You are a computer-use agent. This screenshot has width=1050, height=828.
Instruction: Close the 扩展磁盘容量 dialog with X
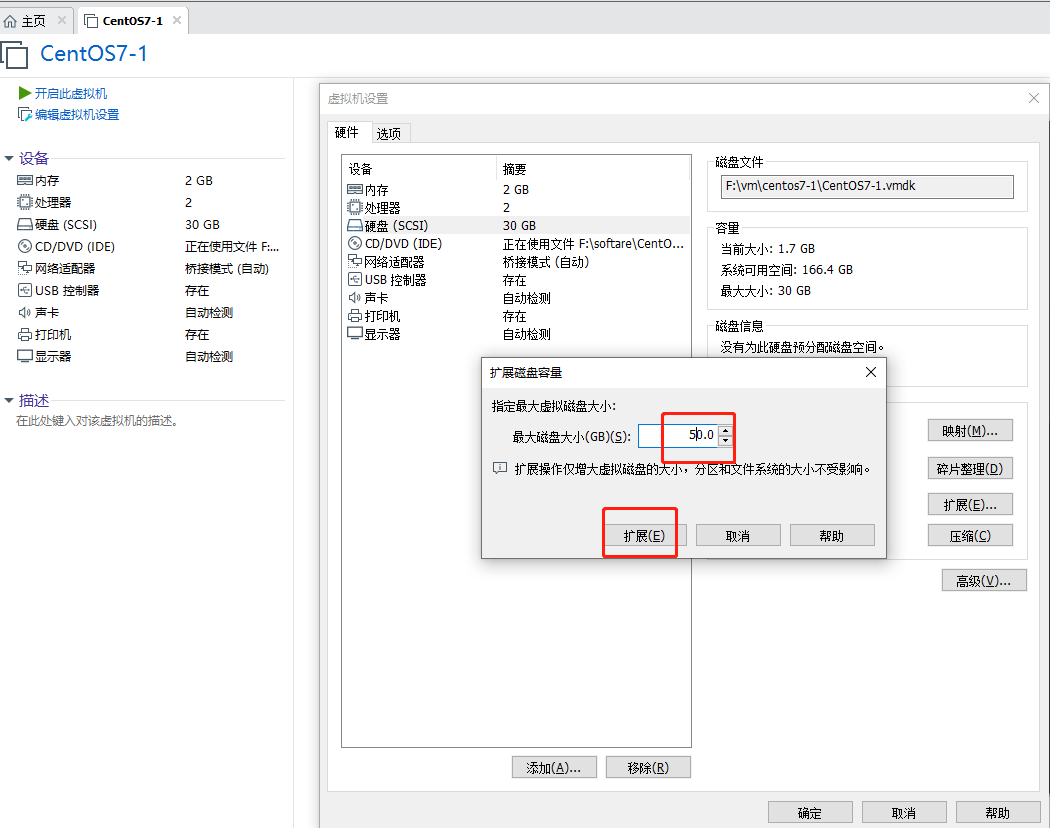click(x=871, y=372)
